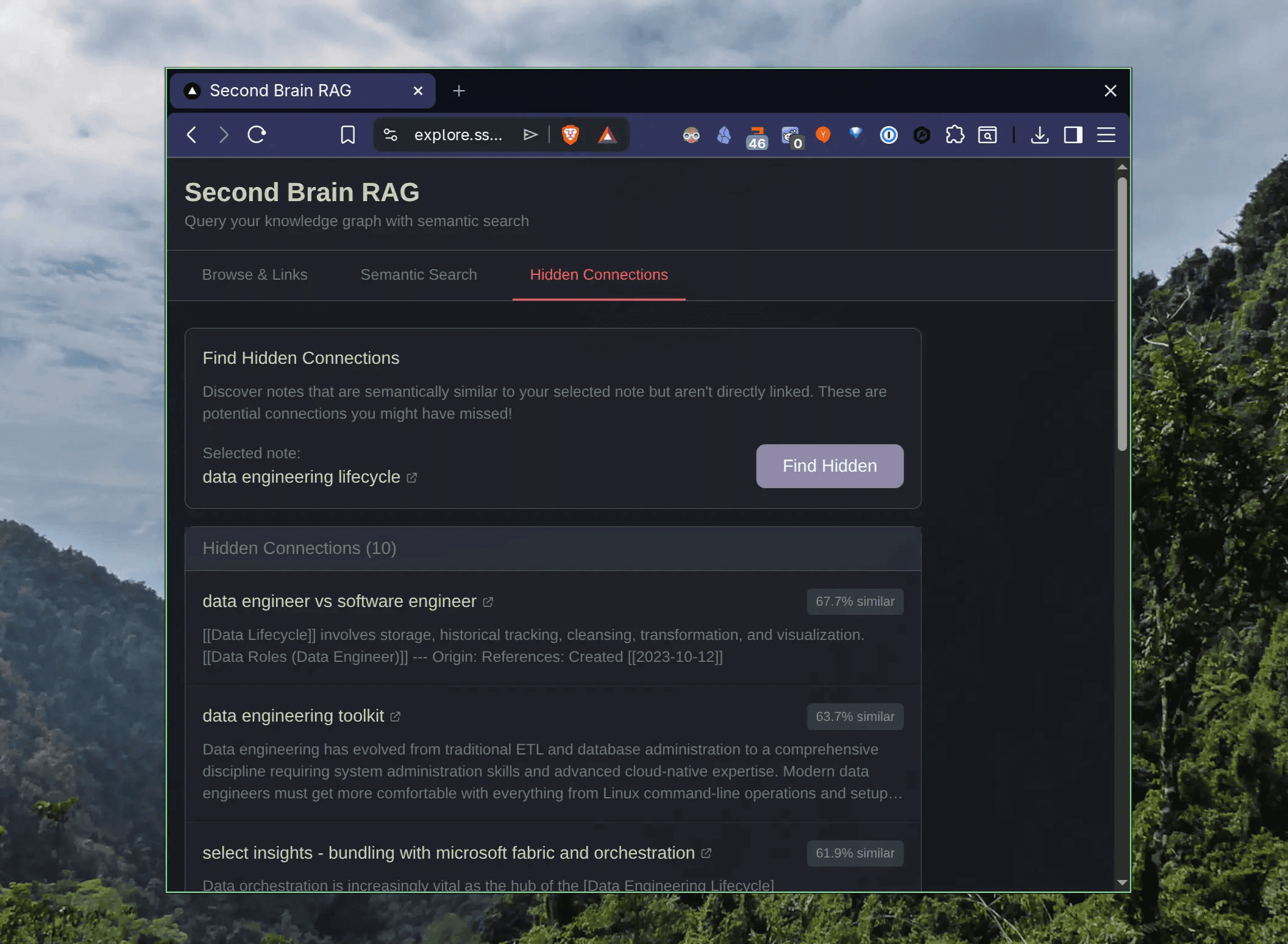Switch to the Semantic Search tab
Image resolution: width=1288 pixels, height=944 pixels.
418,275
